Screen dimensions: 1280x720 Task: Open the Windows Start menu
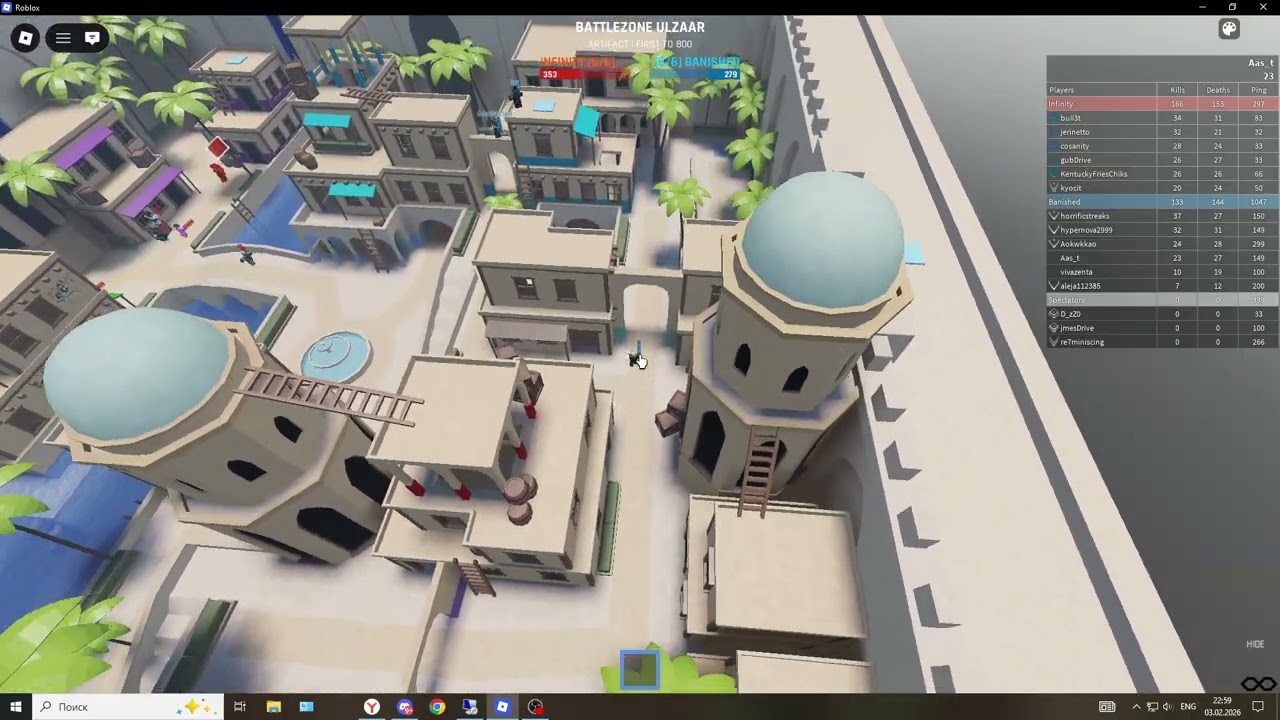15,707
